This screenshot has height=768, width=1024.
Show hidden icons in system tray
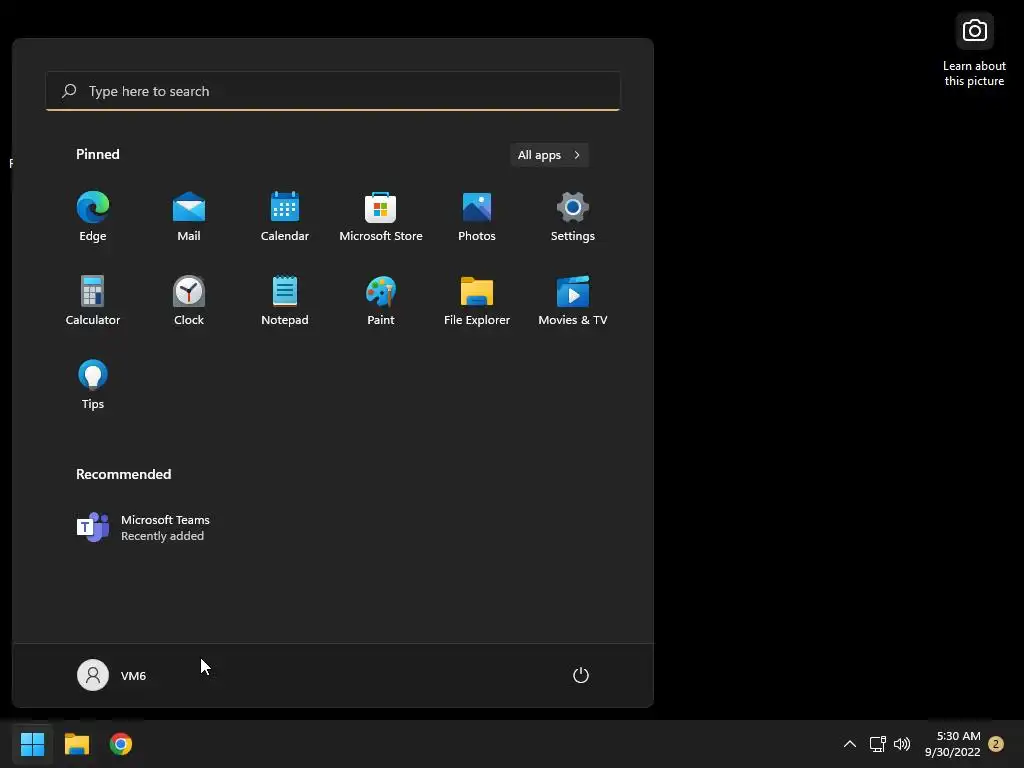tap(850, 744)
